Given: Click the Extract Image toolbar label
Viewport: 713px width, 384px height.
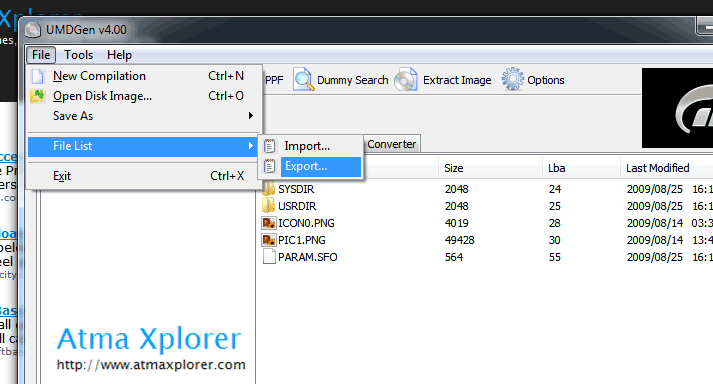Looking at the screenshot, I should 457,80.
